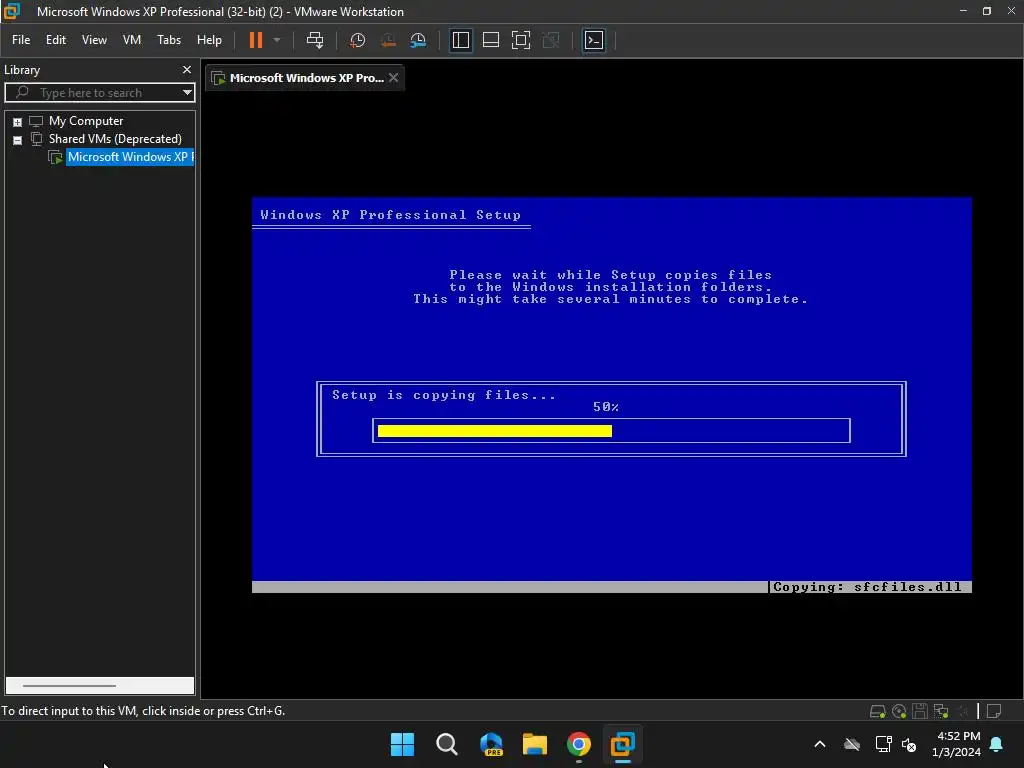This screenshot has width=1024, height=768.
Task: Click the network adapter status icon
Action: pyautogui.click(x=940, y=711)
